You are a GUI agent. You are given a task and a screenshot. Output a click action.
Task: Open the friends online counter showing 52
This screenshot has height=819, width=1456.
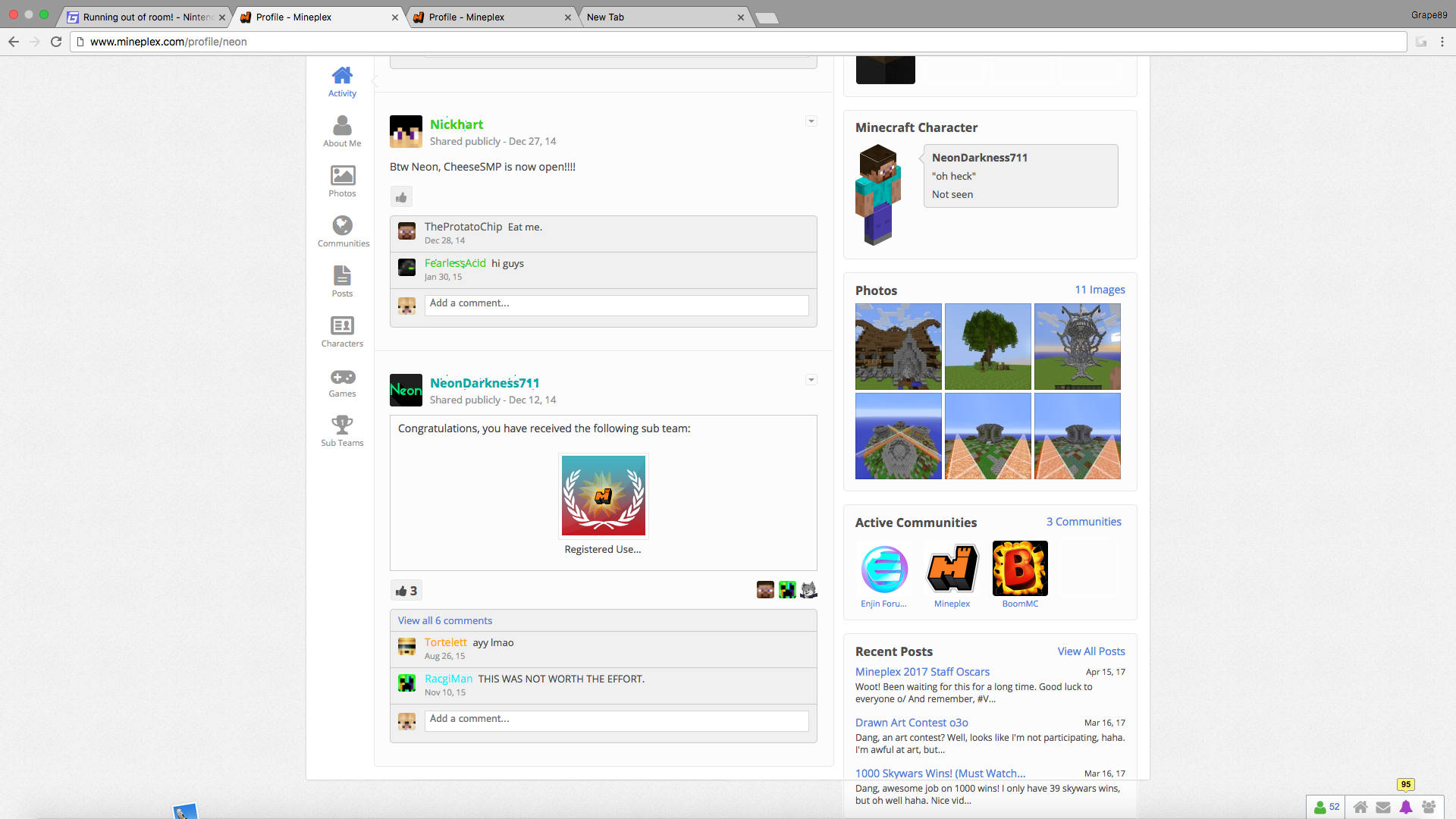[x=1326, y=807]
